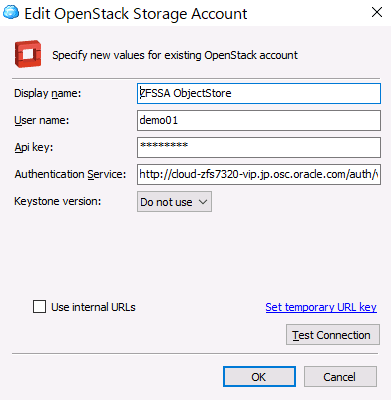Screen dimensions: 391x400
Task: Click the red OpenStack account icon
Action: tap(28, 54)
